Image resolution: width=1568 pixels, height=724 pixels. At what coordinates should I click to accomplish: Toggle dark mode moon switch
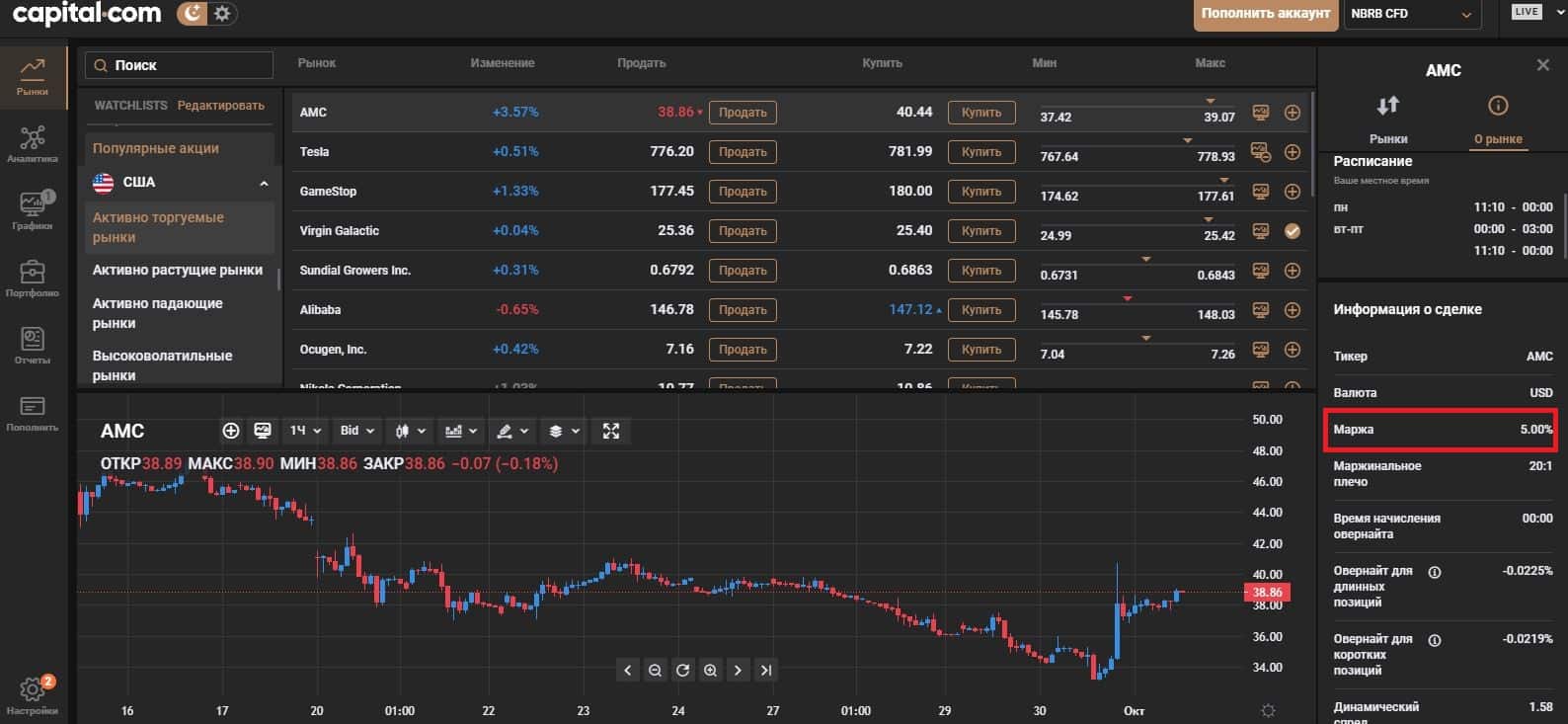[193, 14]
